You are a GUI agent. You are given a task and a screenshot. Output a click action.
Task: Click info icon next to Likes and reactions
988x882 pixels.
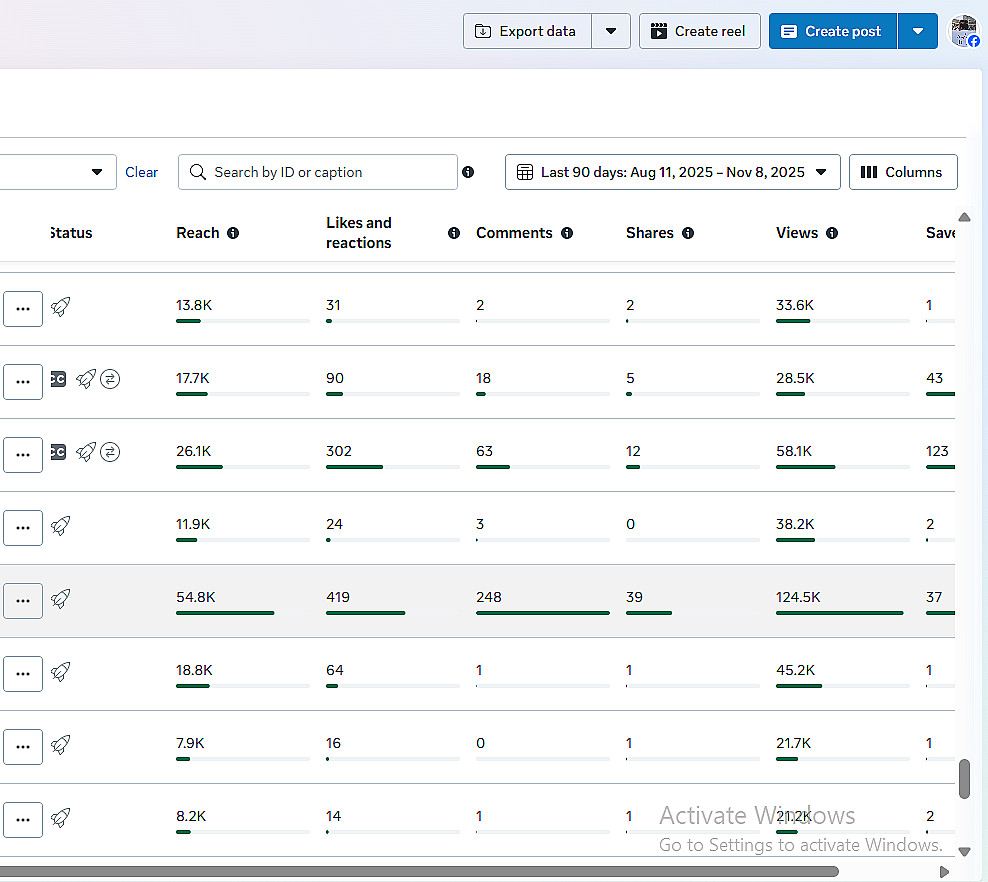pos(454,233)
